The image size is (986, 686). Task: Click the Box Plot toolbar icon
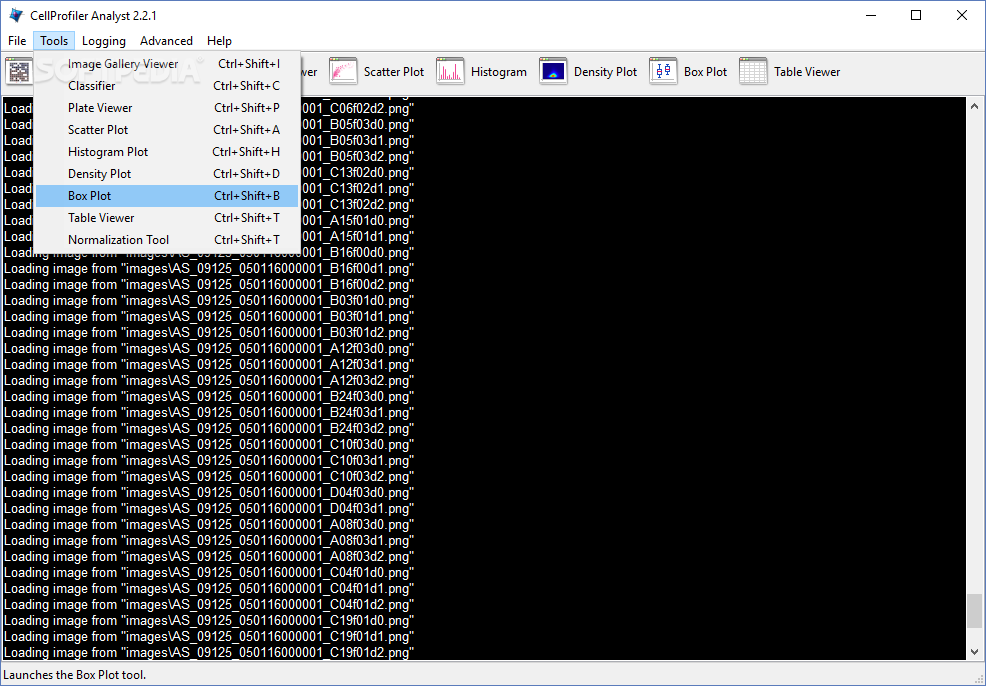pyautogui.click(x=663, y=72)
